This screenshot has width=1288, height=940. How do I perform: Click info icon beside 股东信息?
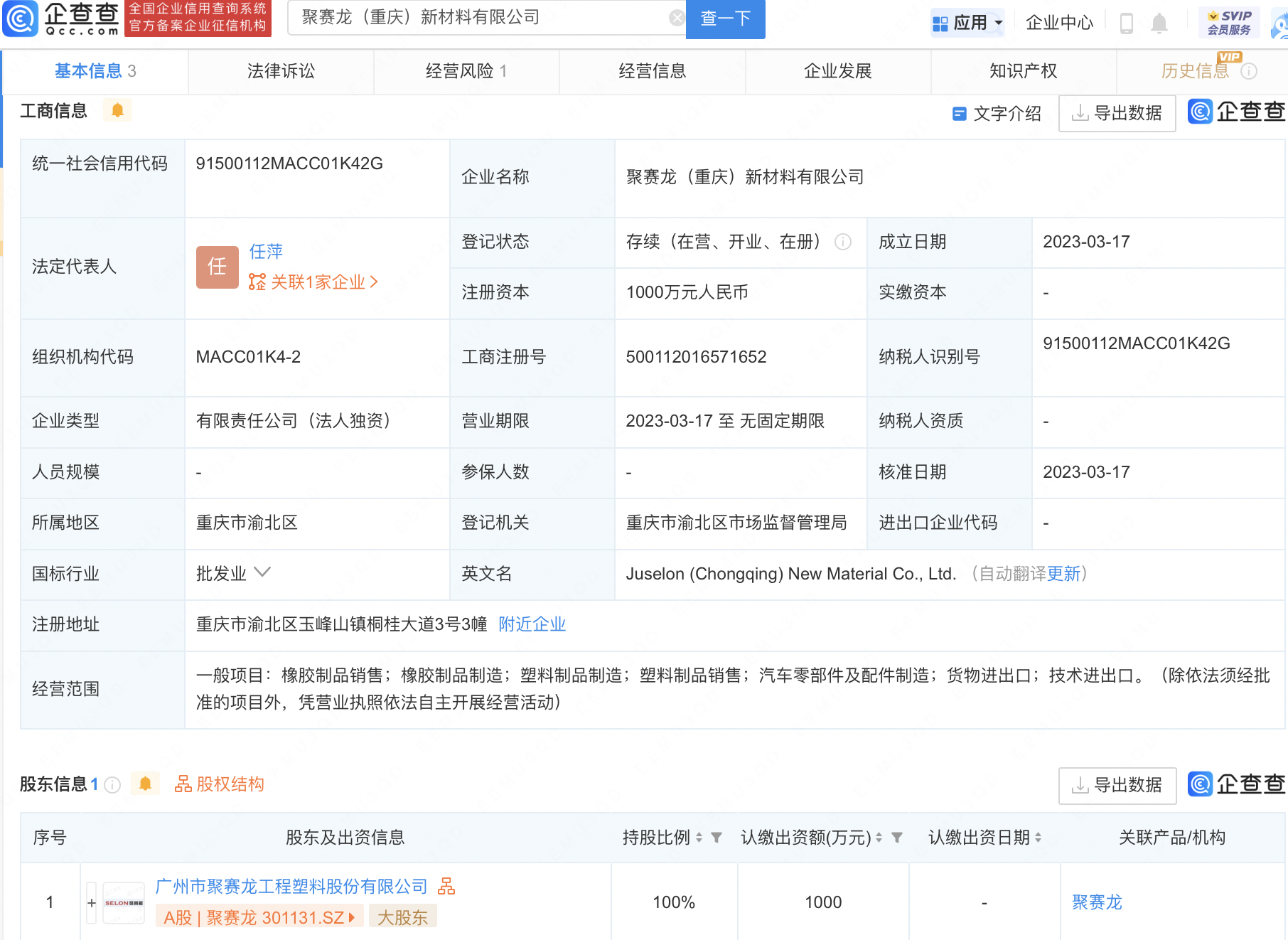tap(112, 784)
